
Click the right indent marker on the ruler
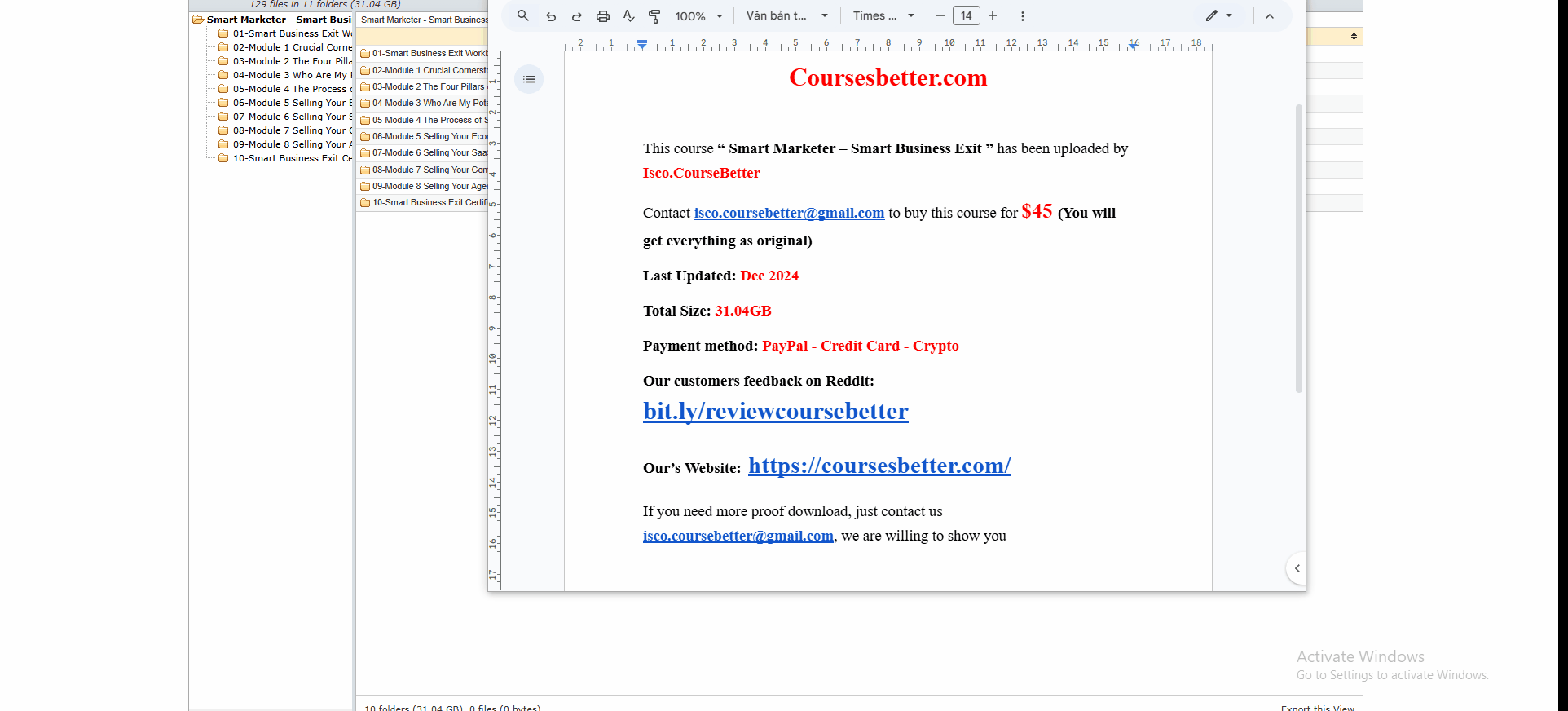(1133, 45)
